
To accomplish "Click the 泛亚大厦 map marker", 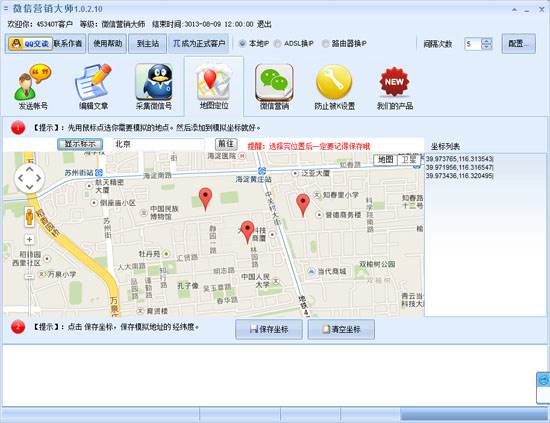I will [x=295, y=173].
